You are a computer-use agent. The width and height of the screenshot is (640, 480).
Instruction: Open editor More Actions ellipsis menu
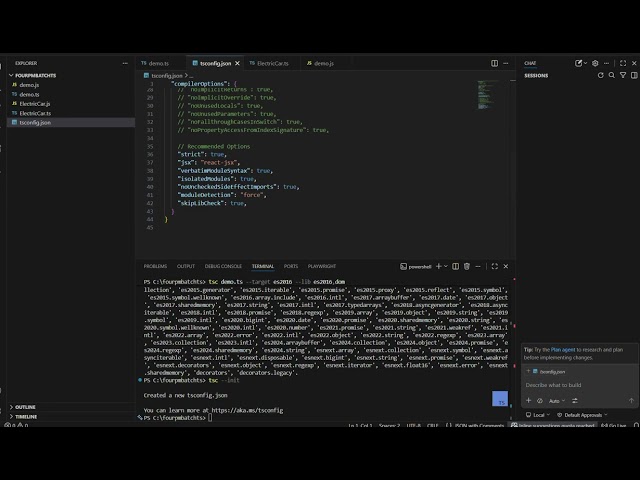pyautogui.click(x=506, y=63)
